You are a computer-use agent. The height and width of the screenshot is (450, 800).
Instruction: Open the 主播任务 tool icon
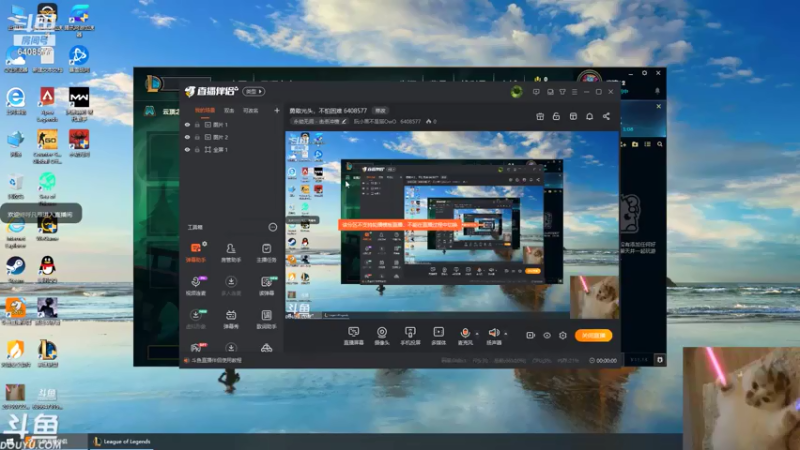point(266,252)
